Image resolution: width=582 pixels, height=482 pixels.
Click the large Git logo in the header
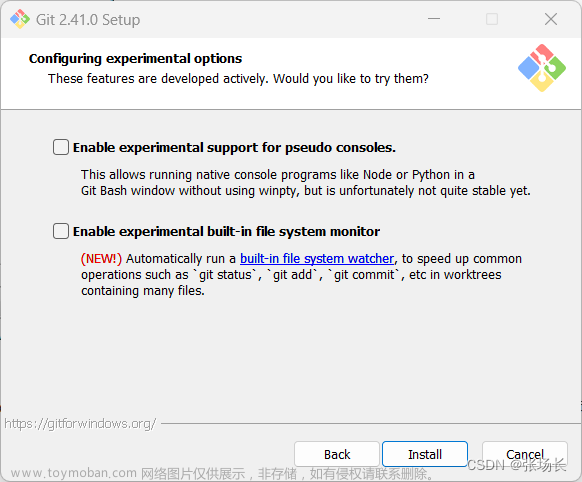tap(542, 68)
